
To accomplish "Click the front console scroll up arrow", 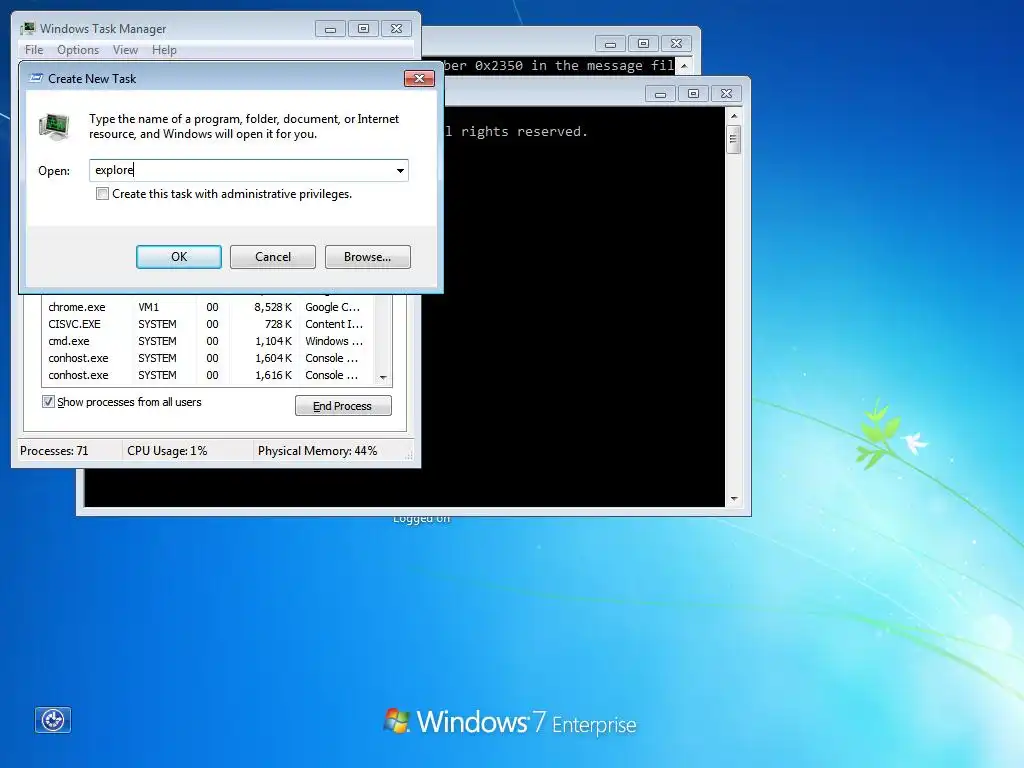I will pos(734,116).
